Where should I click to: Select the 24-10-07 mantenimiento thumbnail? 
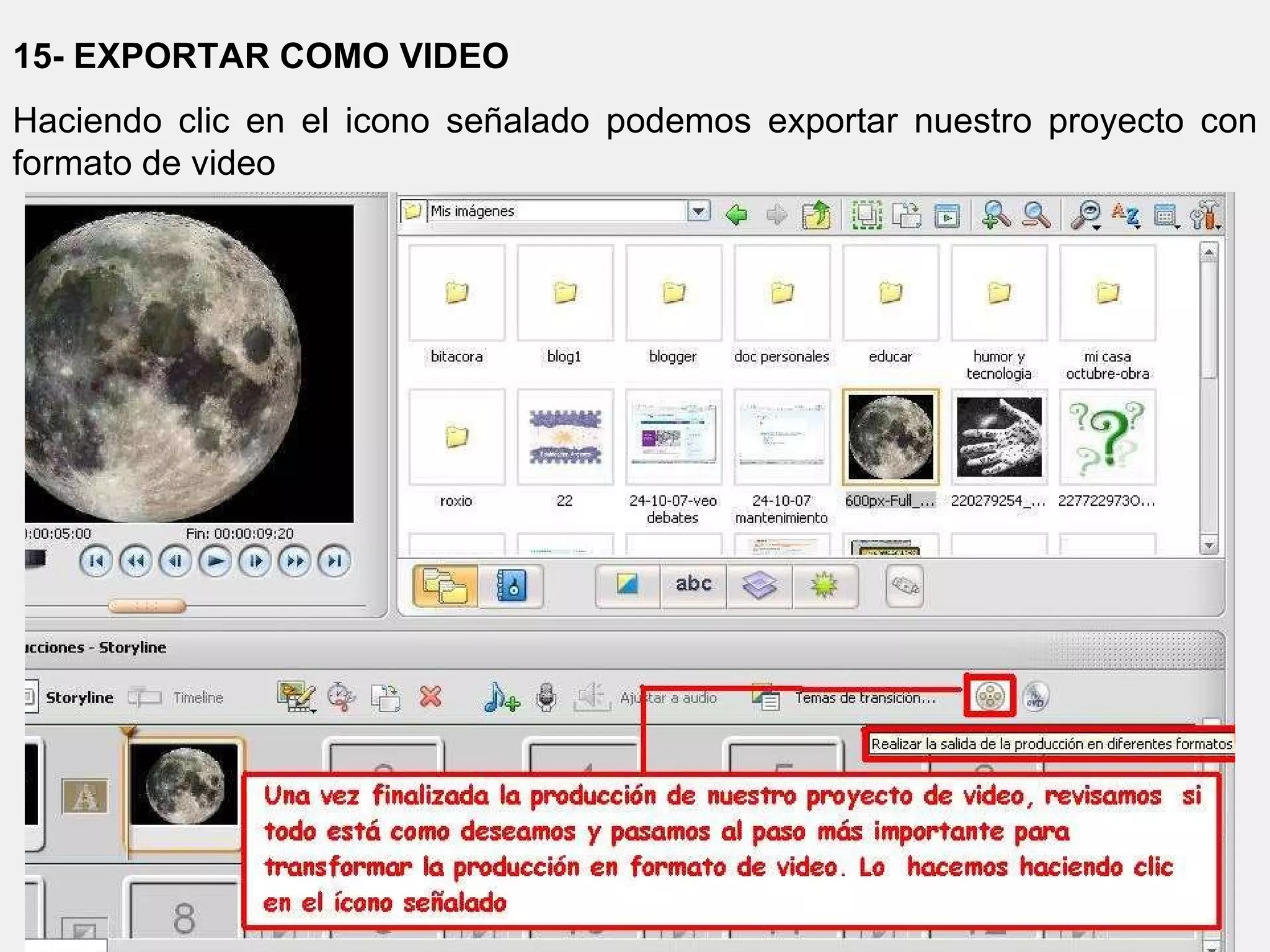click(x=782, y=437)
